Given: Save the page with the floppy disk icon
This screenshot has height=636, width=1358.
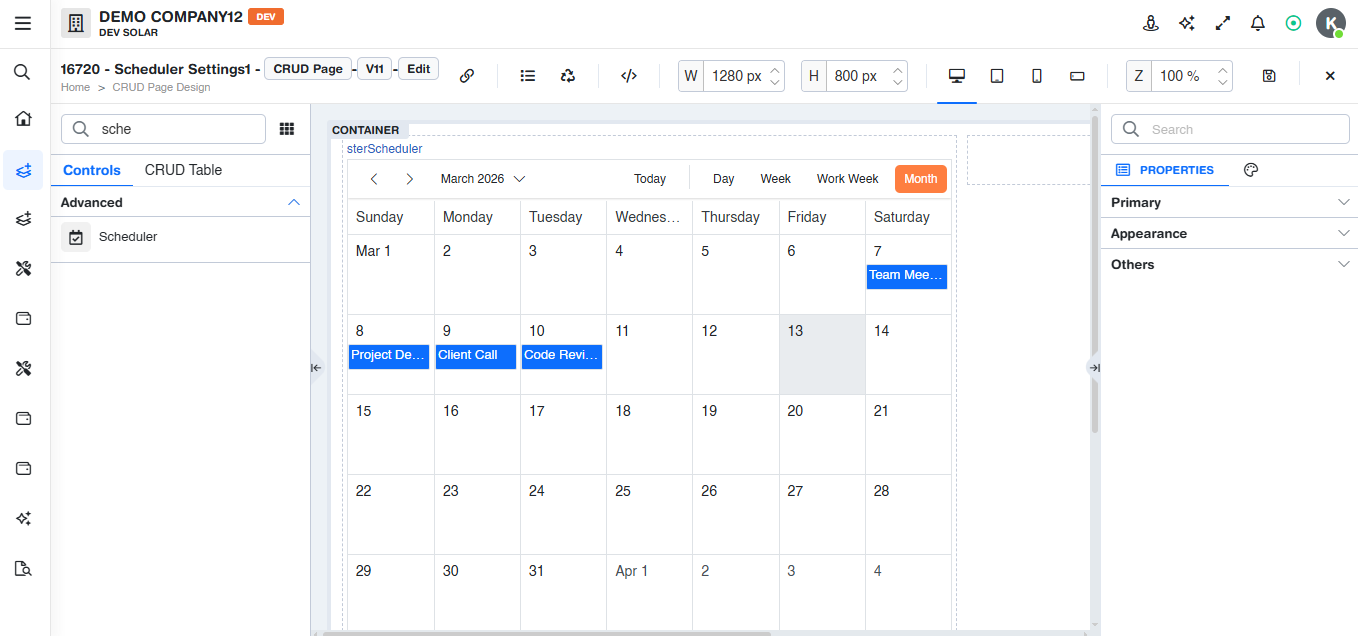Looking at the screenshot, I should pos(1269,76).
